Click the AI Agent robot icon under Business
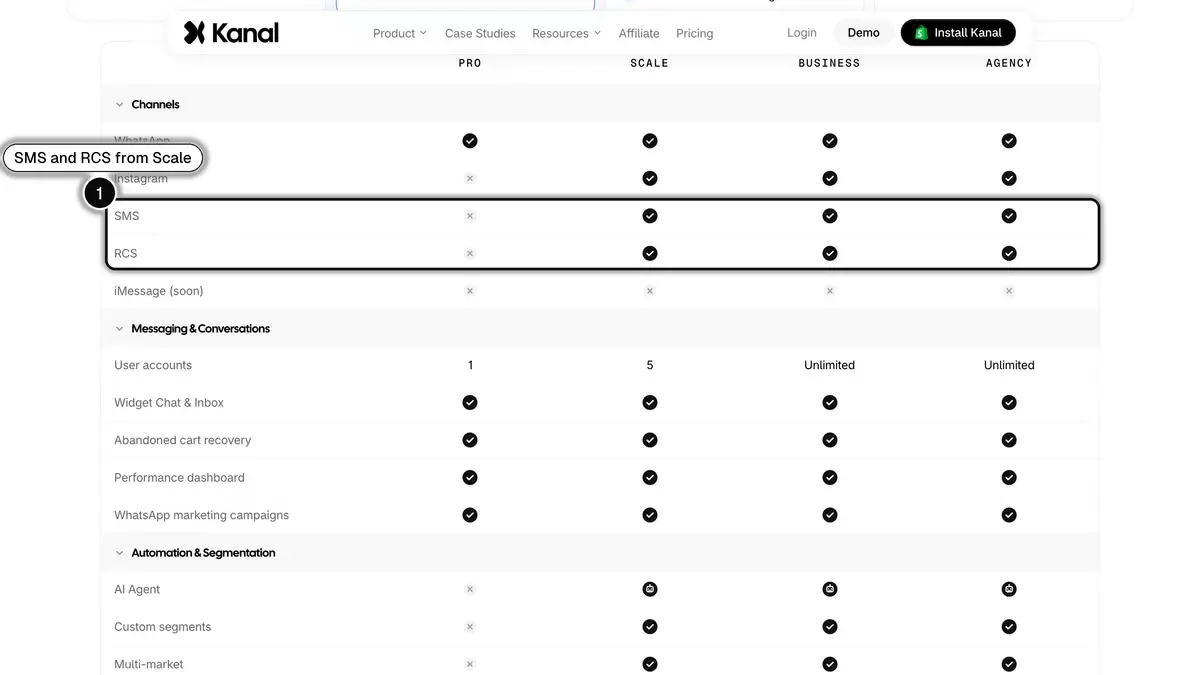The width and height of the screenshot is (1200, 675). coord(830,590)
